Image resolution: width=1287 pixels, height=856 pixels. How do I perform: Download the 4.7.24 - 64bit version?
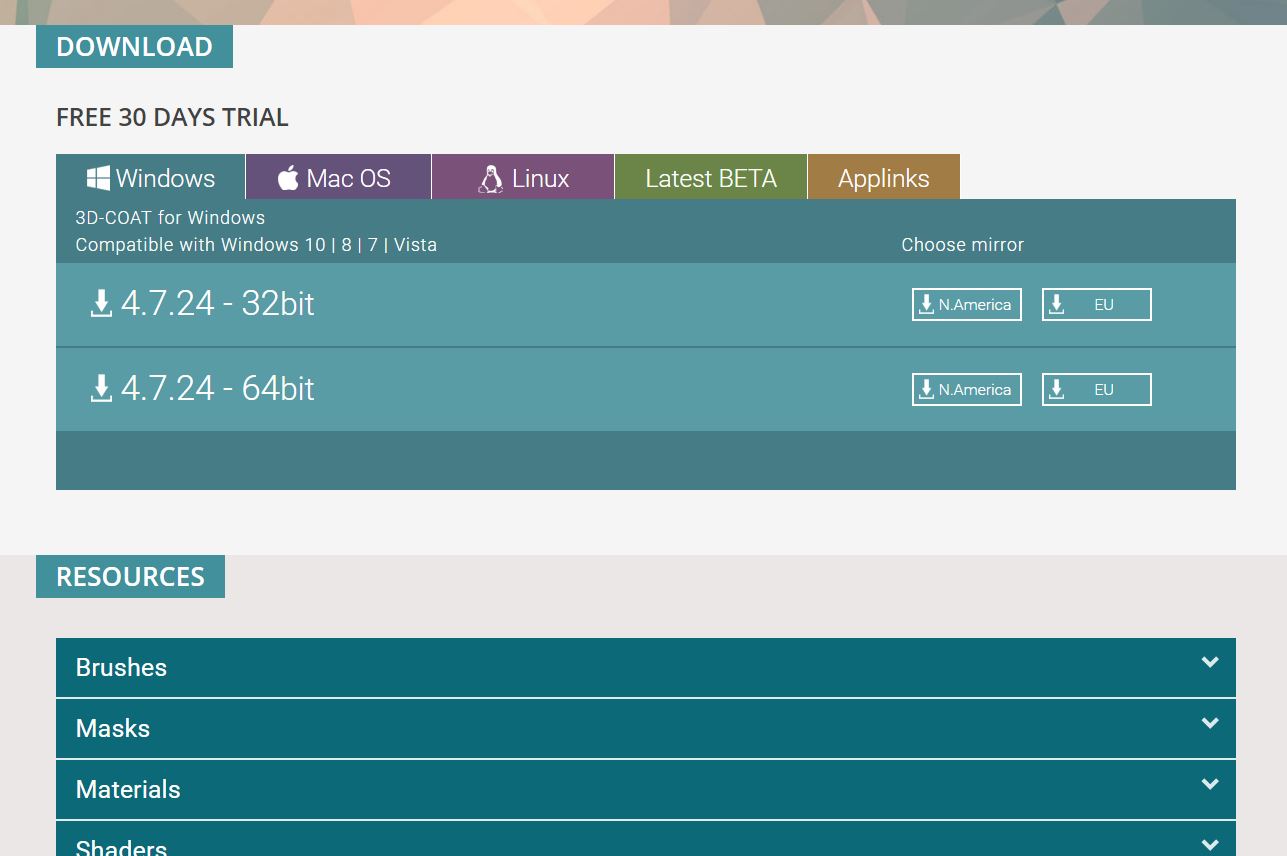pyautogui.click(x=203, y=388)
